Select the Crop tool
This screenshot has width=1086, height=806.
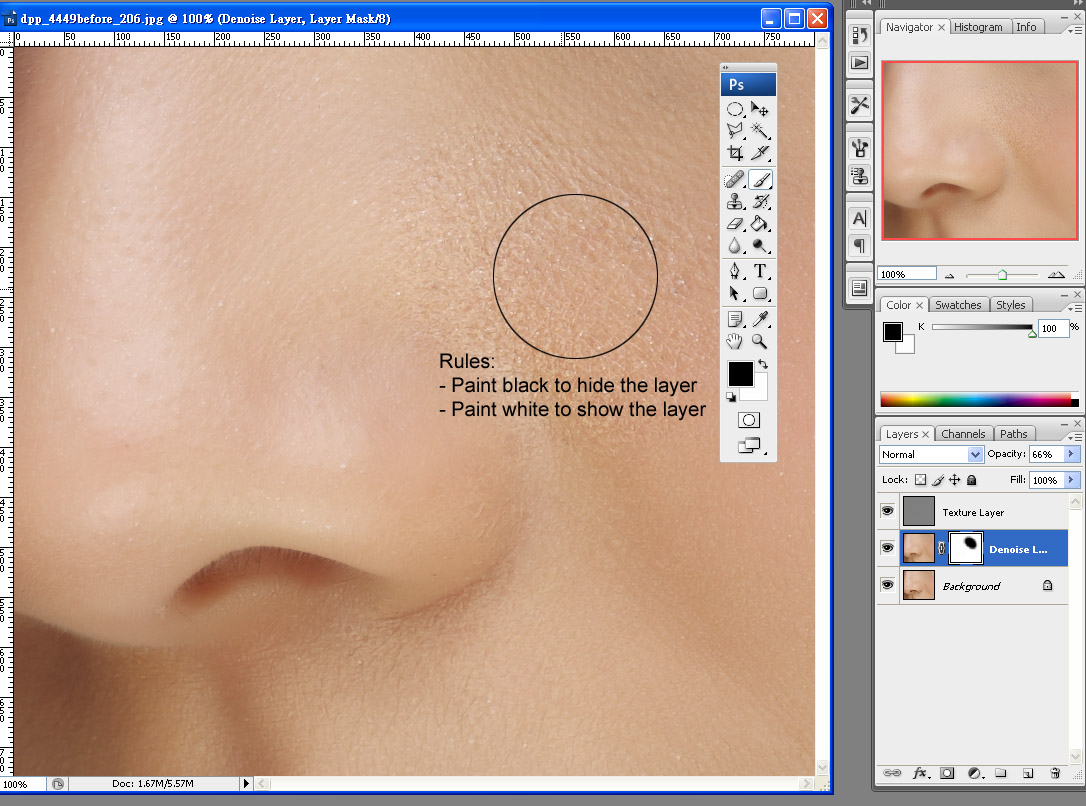(735, 153)
